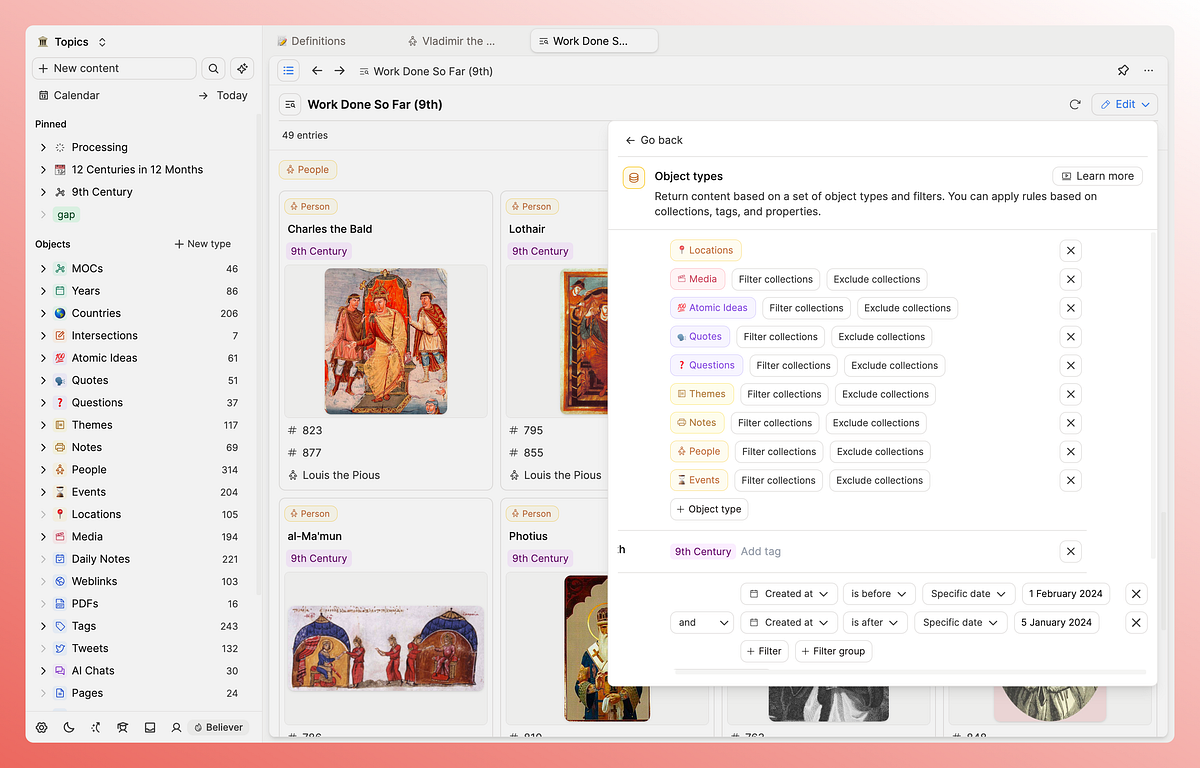Click the Add tag input field
1200x768 pixels.
[761, 552]
